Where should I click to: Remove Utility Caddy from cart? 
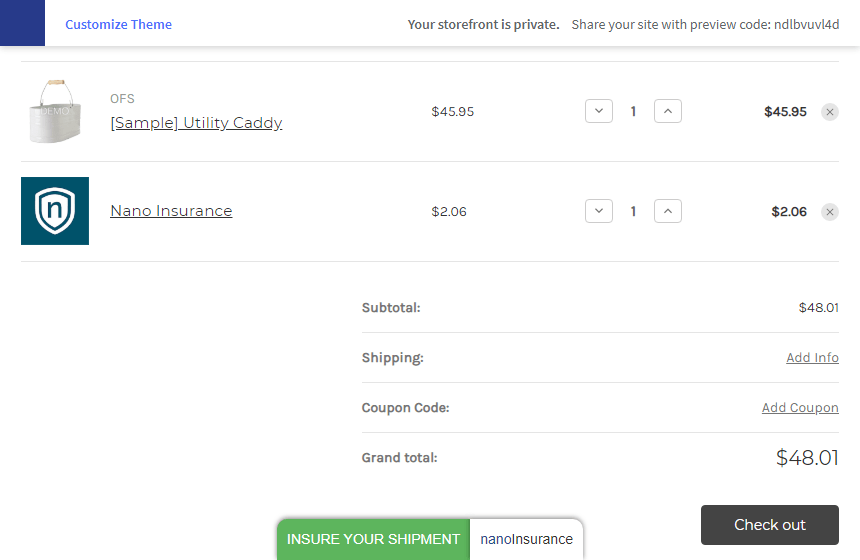click(830, 112)
